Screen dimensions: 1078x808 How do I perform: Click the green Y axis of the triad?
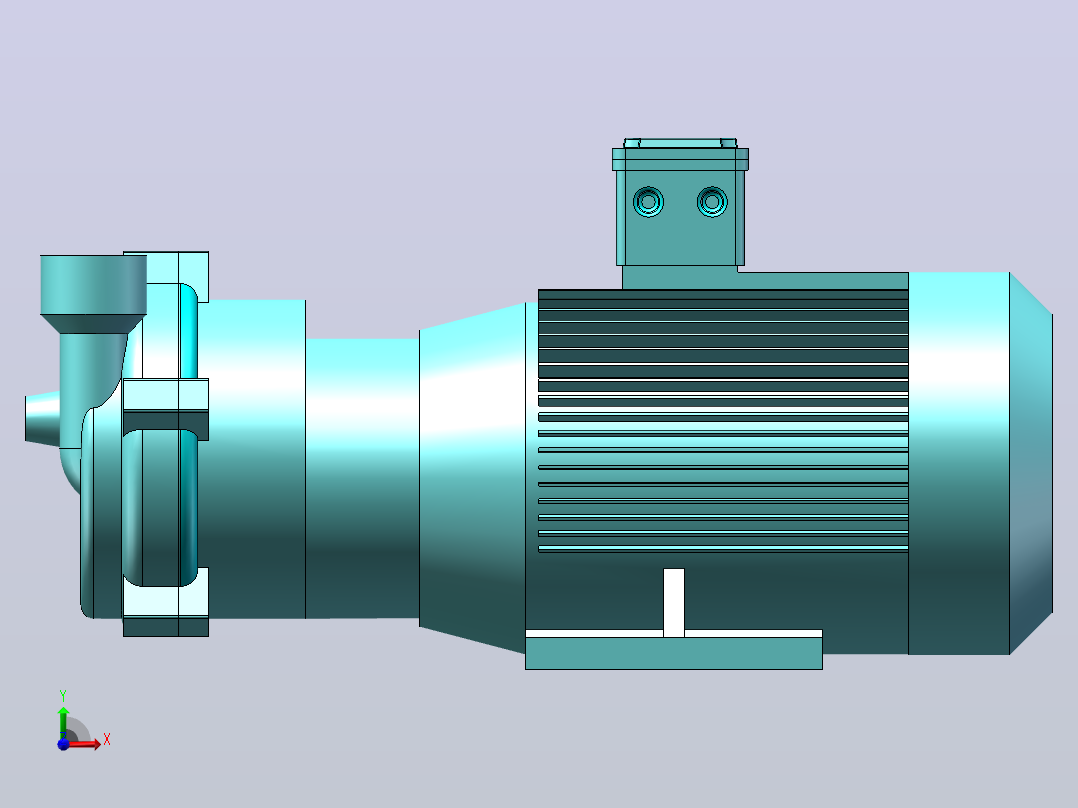pos(63,722)
